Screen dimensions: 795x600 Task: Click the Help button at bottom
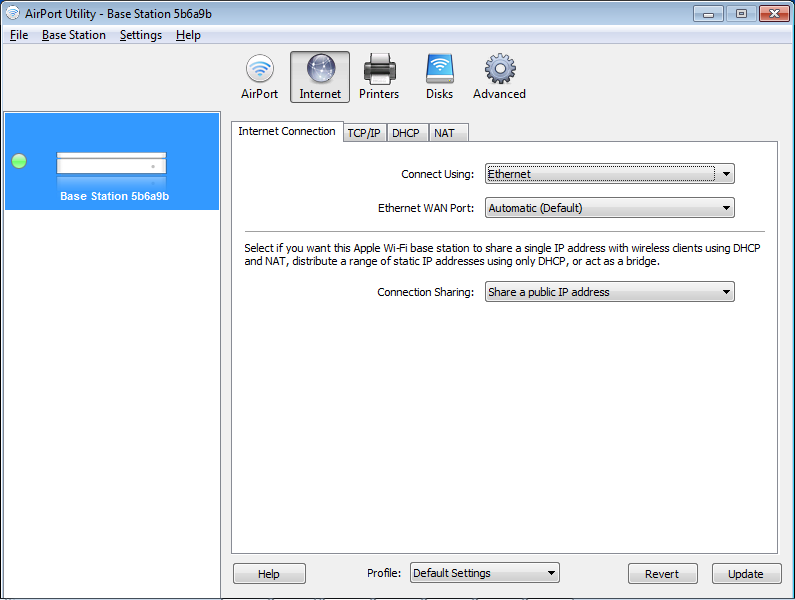point(269,574)
